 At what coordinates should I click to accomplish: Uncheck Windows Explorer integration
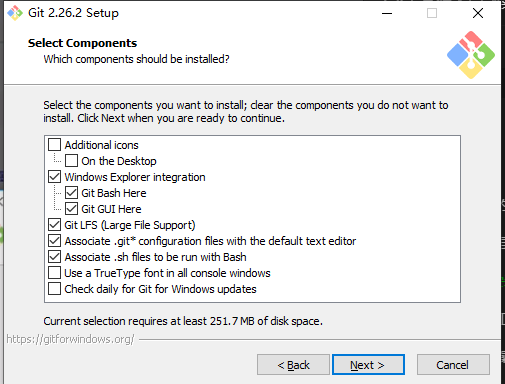pyautogui.click(x=54, y=177)
